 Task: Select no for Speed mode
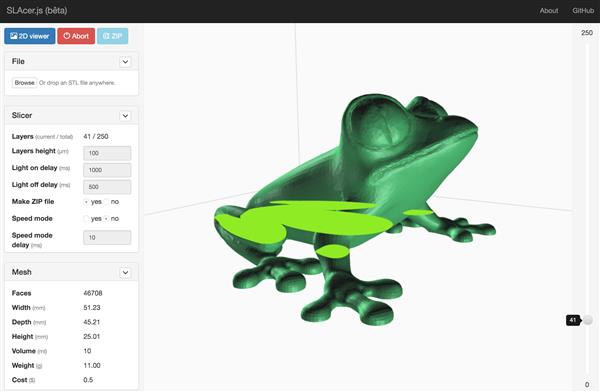107,219
